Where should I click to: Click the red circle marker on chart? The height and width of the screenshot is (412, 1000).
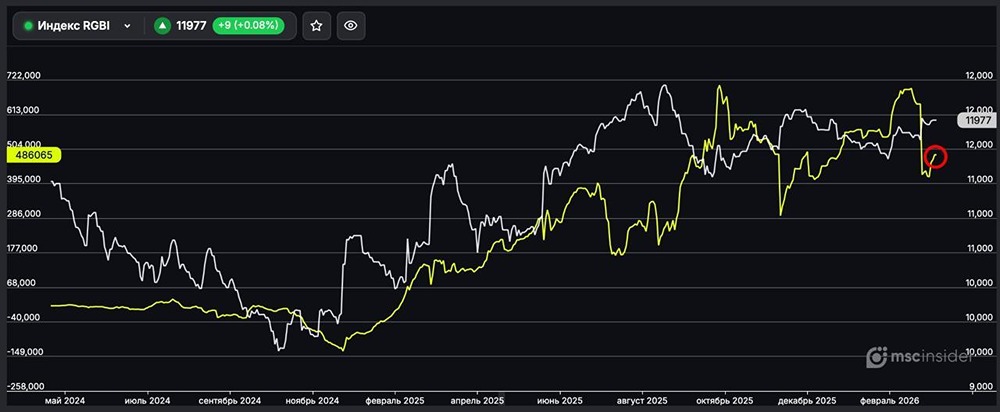click(x=936, y=157)
